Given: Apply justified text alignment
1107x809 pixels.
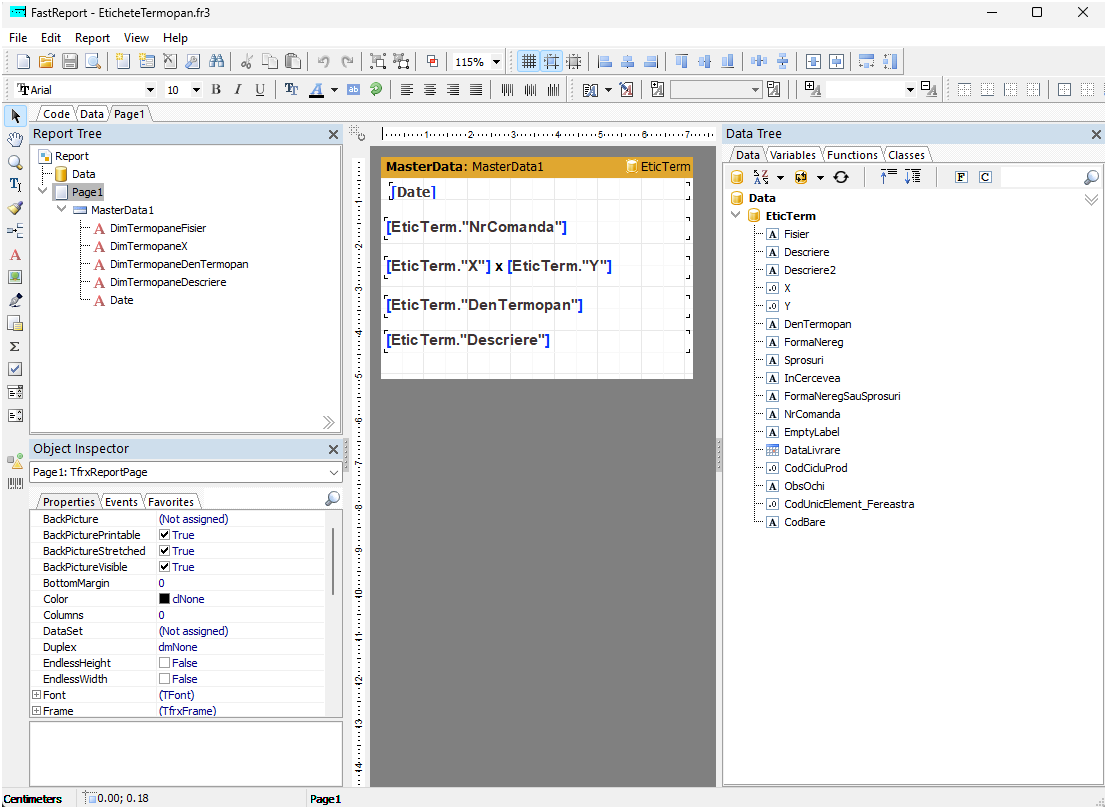Looking at the screenshot, I should point(477,90).
